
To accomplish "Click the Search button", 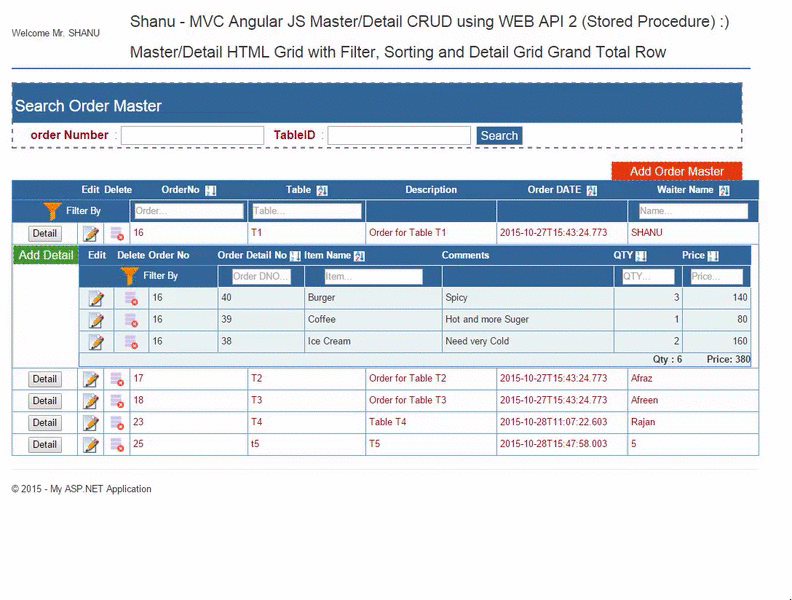I will pyautogui.click(x=499, y=136).
